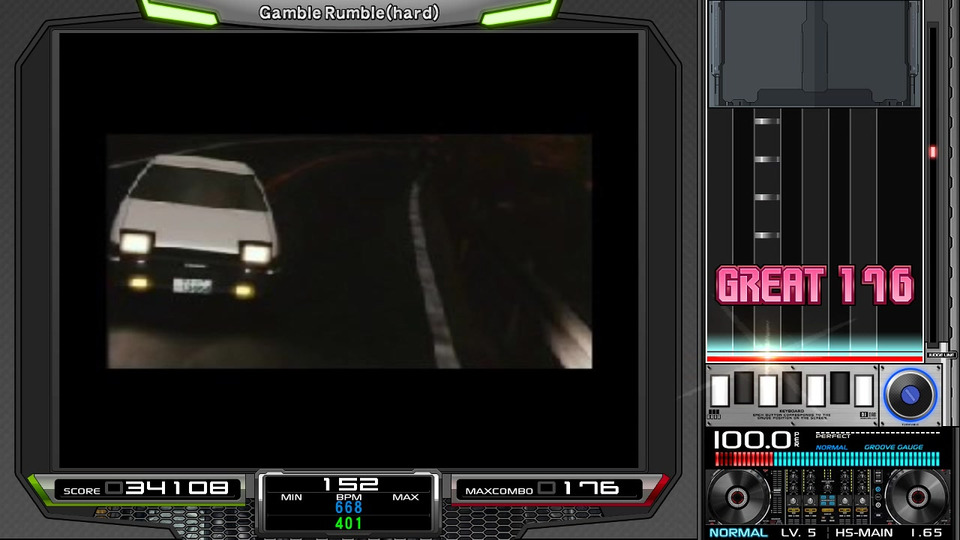
Task: Click the 'PERFECT' label above gauge
Action: 833,436
